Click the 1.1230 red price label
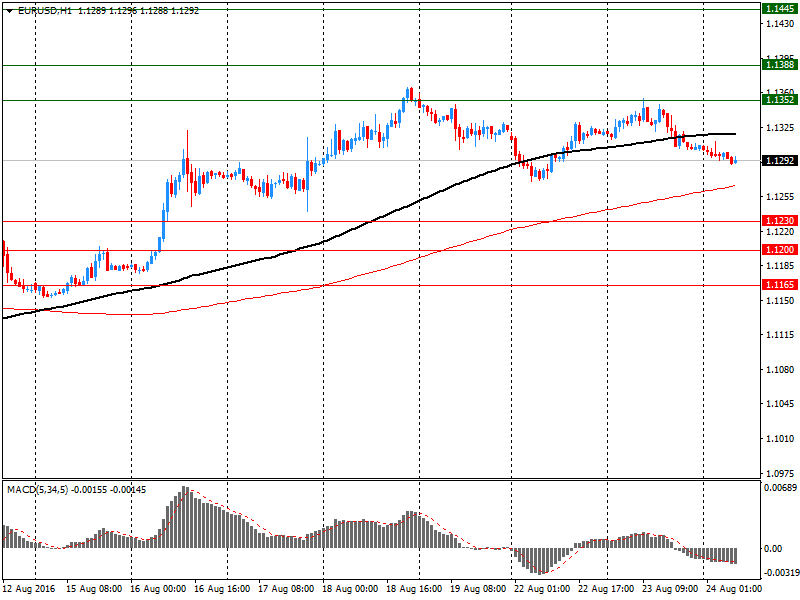This screenshot has height=600, width=800. tap(780, 220)
